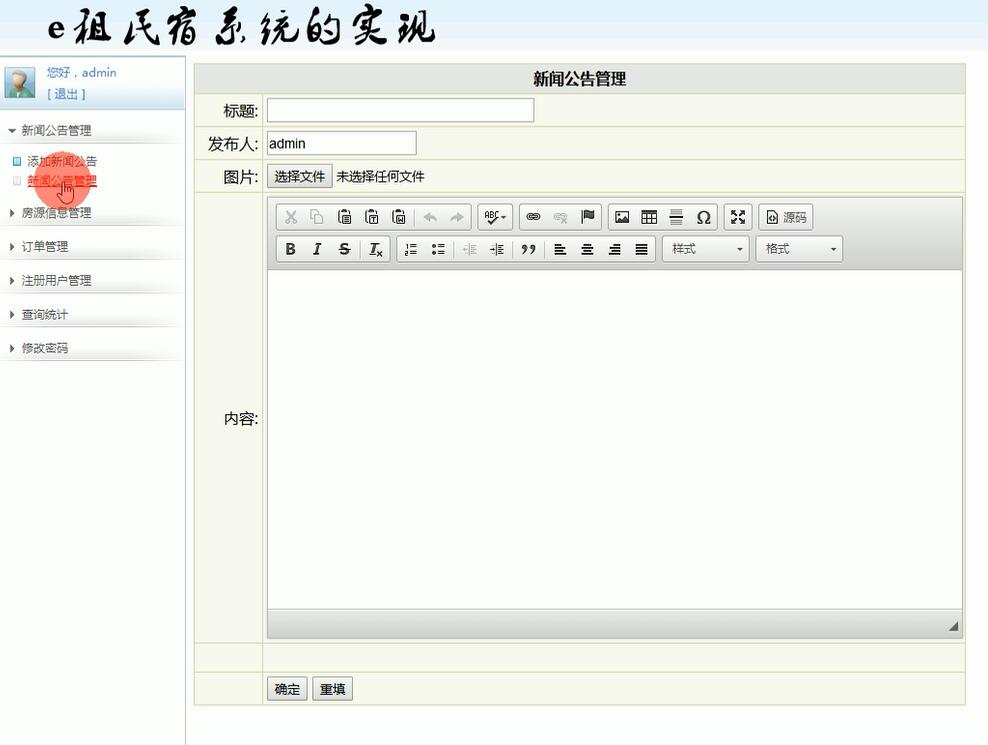Open the ABC spell check dropdown
Image resolution: width=988 pixels, height=745 pixels.
point(495,217)
